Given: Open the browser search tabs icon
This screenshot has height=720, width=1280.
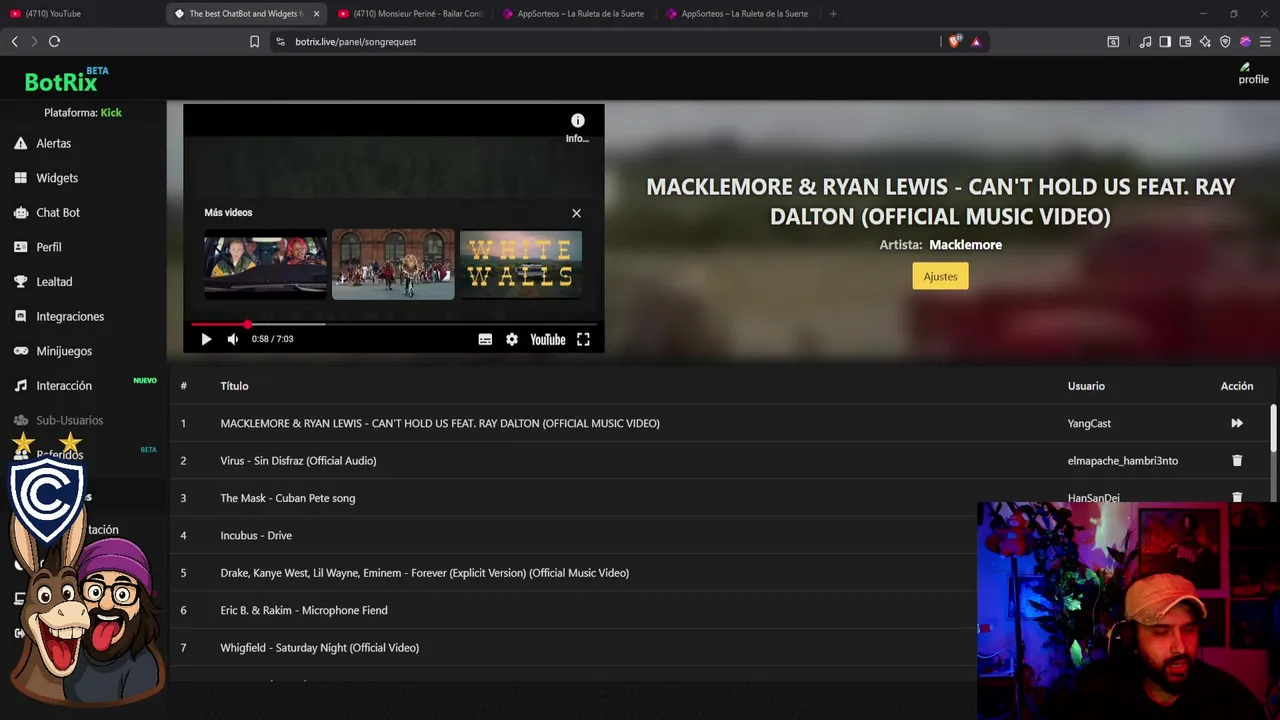Looking at the screenshot, I should [x=1113, y=42].
